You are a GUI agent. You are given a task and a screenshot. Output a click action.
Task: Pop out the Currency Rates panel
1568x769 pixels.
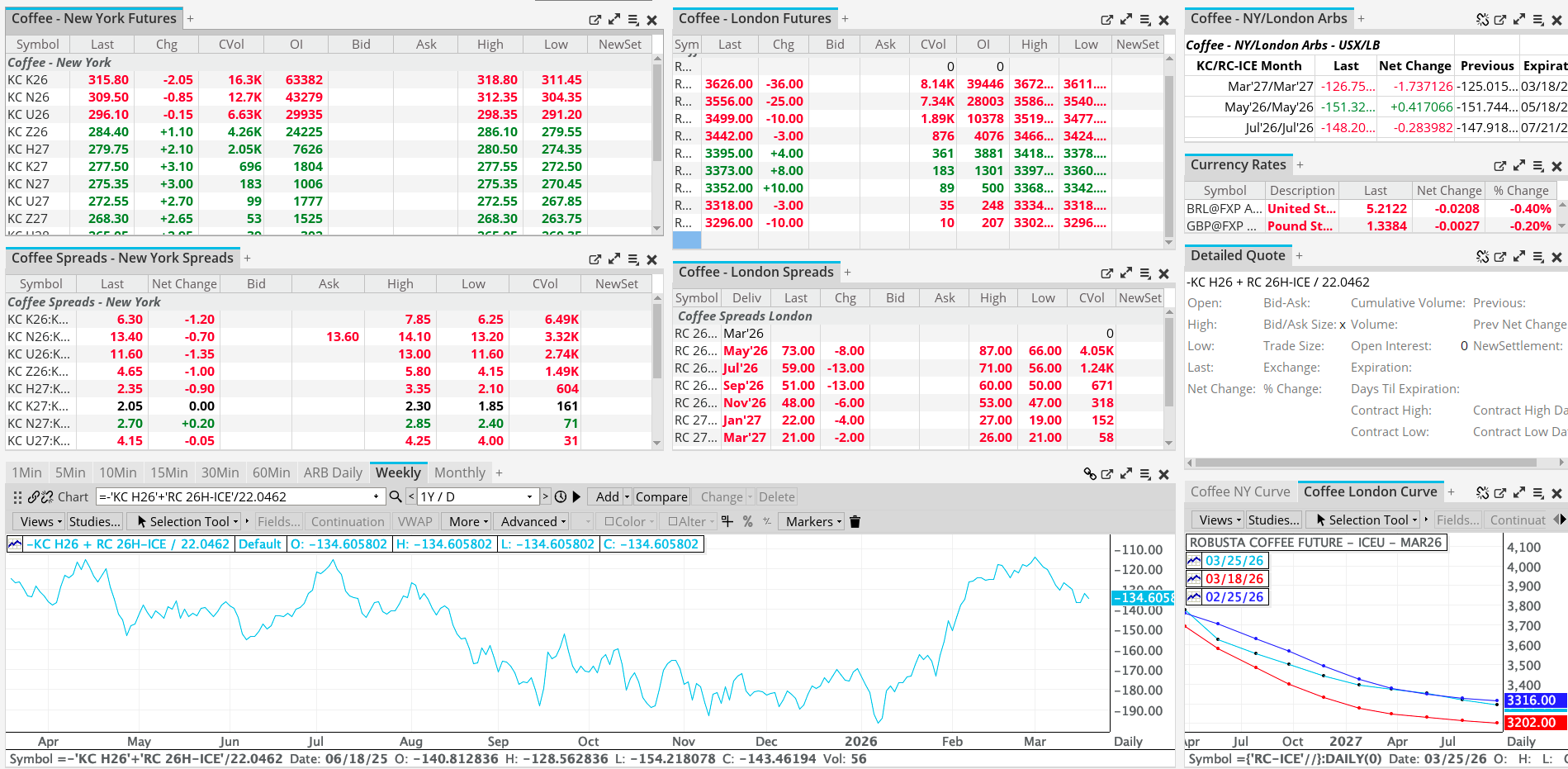1499,166
